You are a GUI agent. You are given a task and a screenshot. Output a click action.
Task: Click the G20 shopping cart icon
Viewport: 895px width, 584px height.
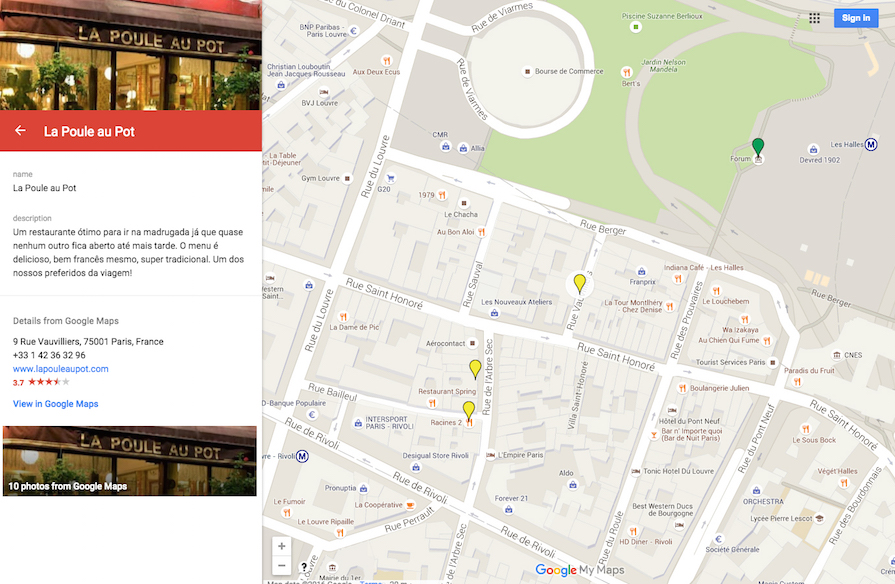[x=390, y=178]
